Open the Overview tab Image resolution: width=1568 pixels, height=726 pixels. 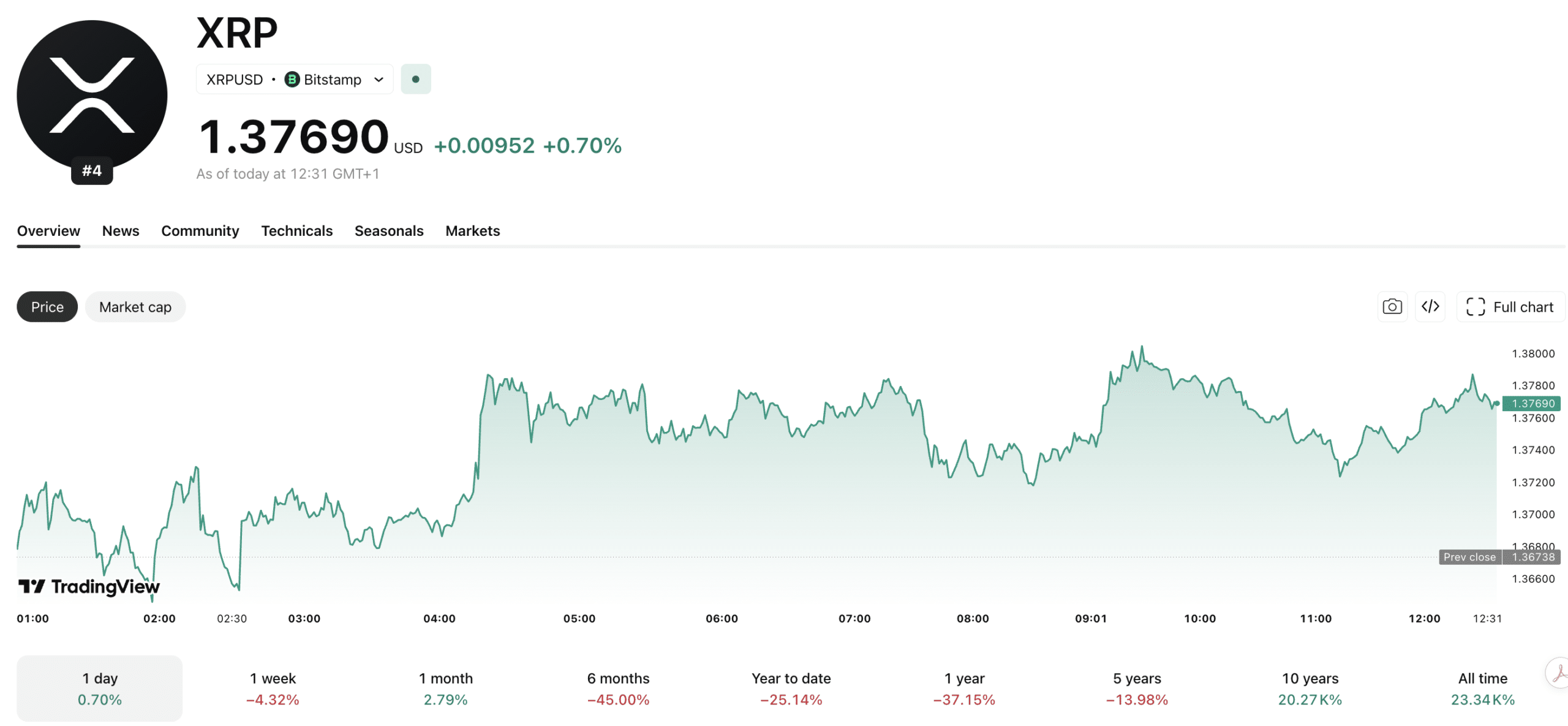pyautogui.click(x=48, y=231)
